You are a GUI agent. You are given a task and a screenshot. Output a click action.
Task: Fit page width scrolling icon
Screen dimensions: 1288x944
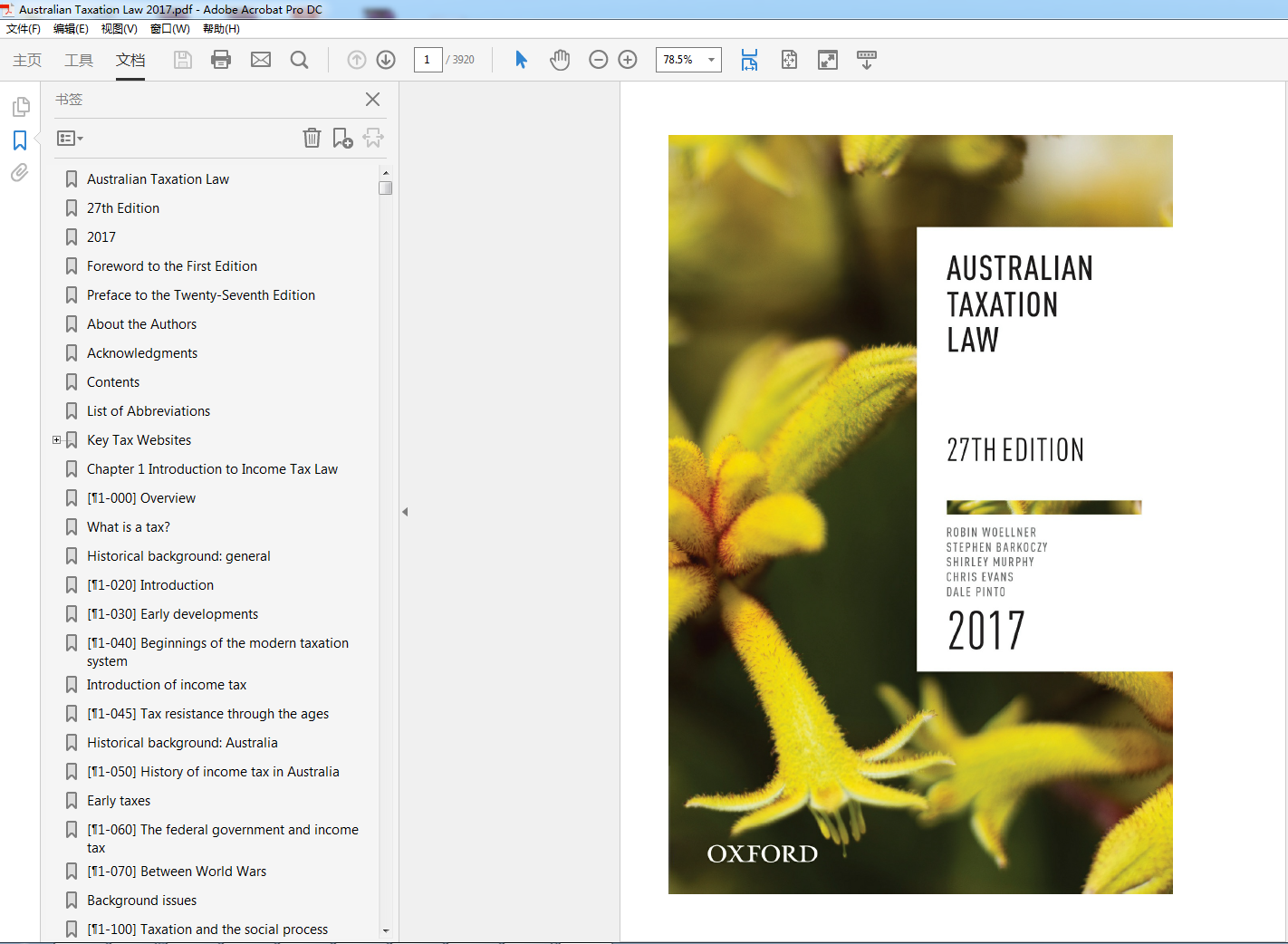[749, 60]
